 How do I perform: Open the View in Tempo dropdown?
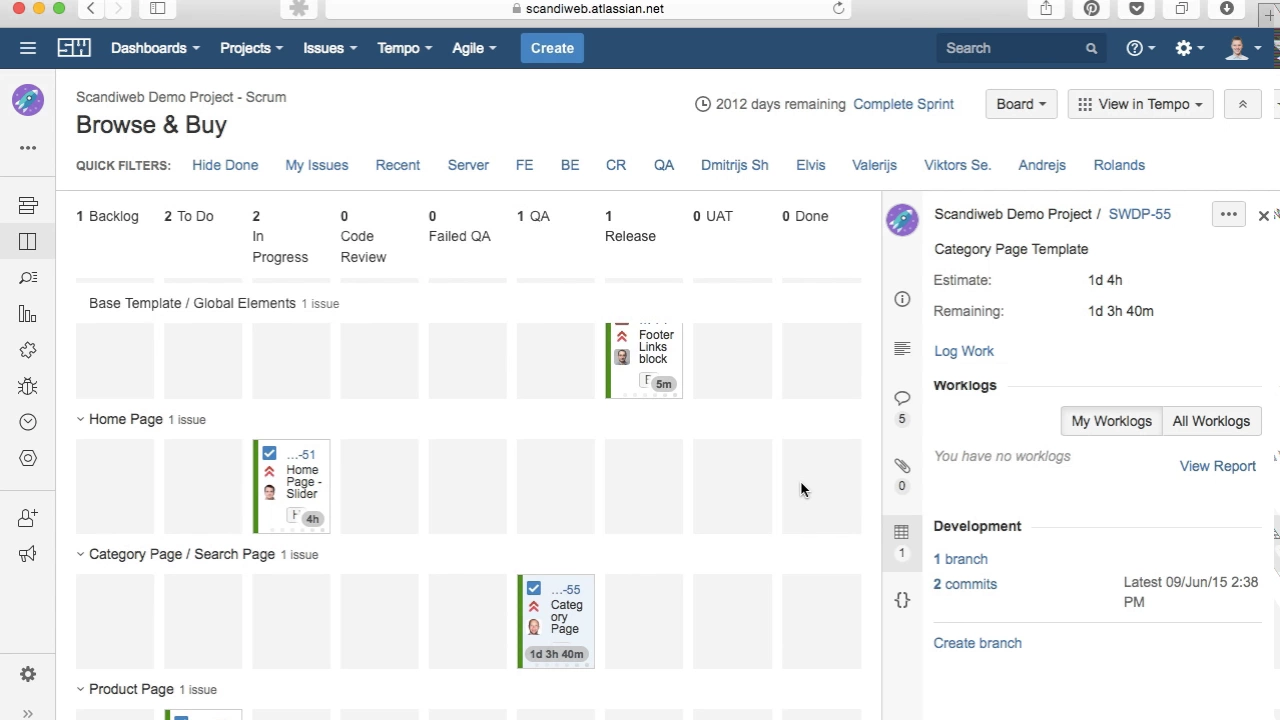pyautogui.click(x=1141, y=104)
